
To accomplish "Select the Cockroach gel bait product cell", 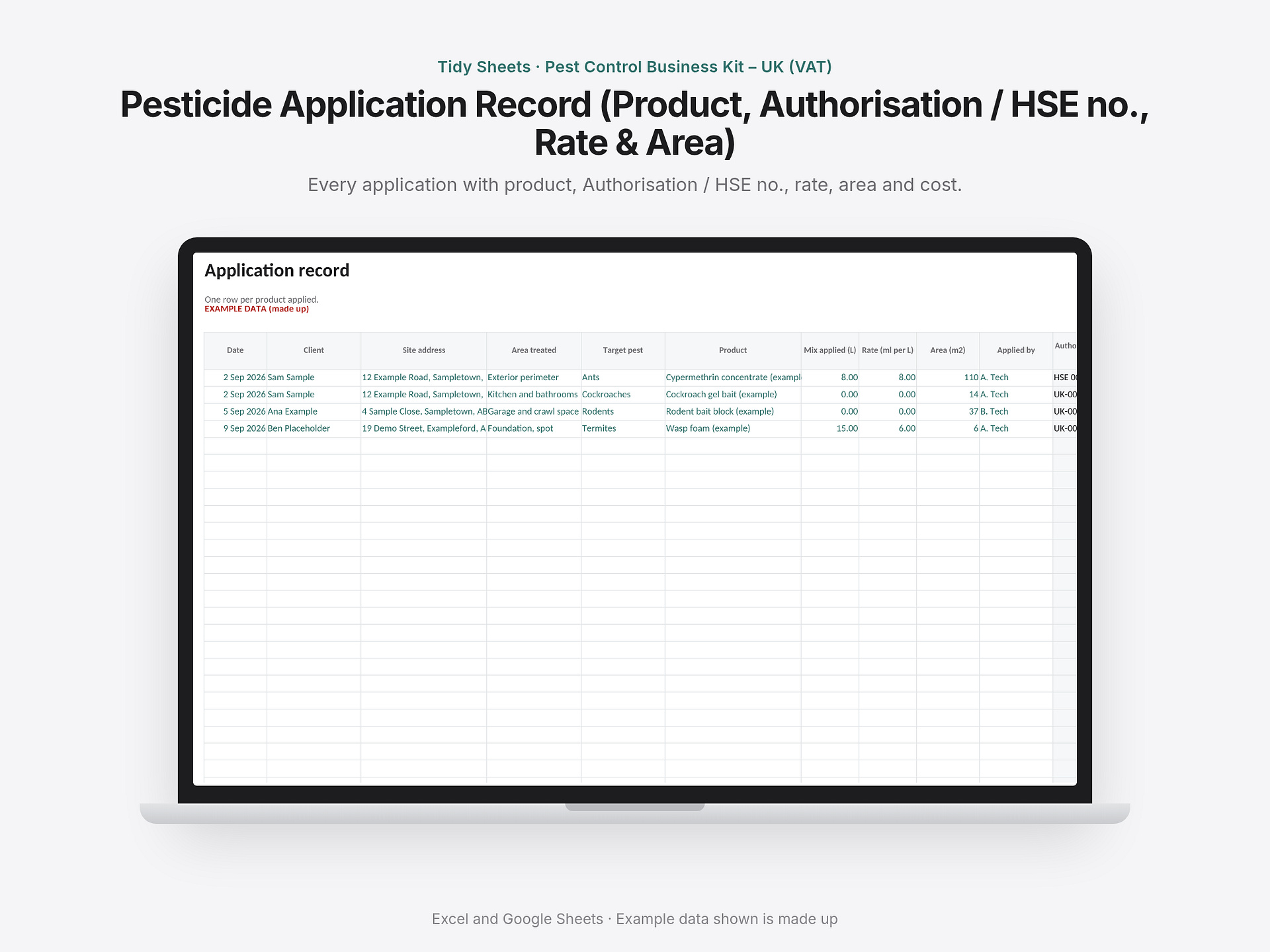I will pos(733,395).
